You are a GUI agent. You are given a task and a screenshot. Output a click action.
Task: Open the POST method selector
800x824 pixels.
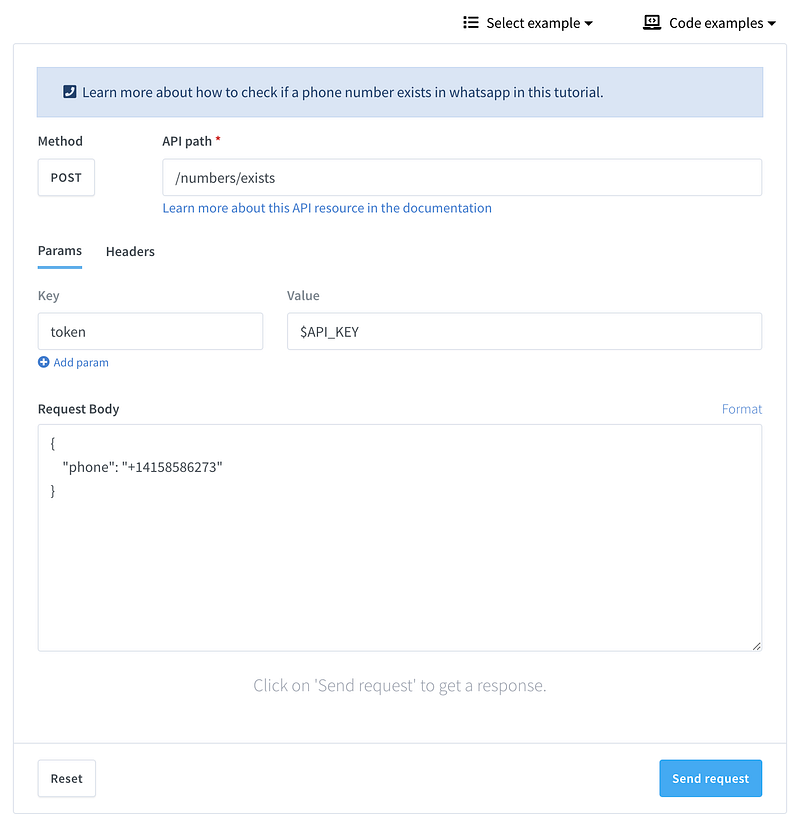click(x=66, y=178)
